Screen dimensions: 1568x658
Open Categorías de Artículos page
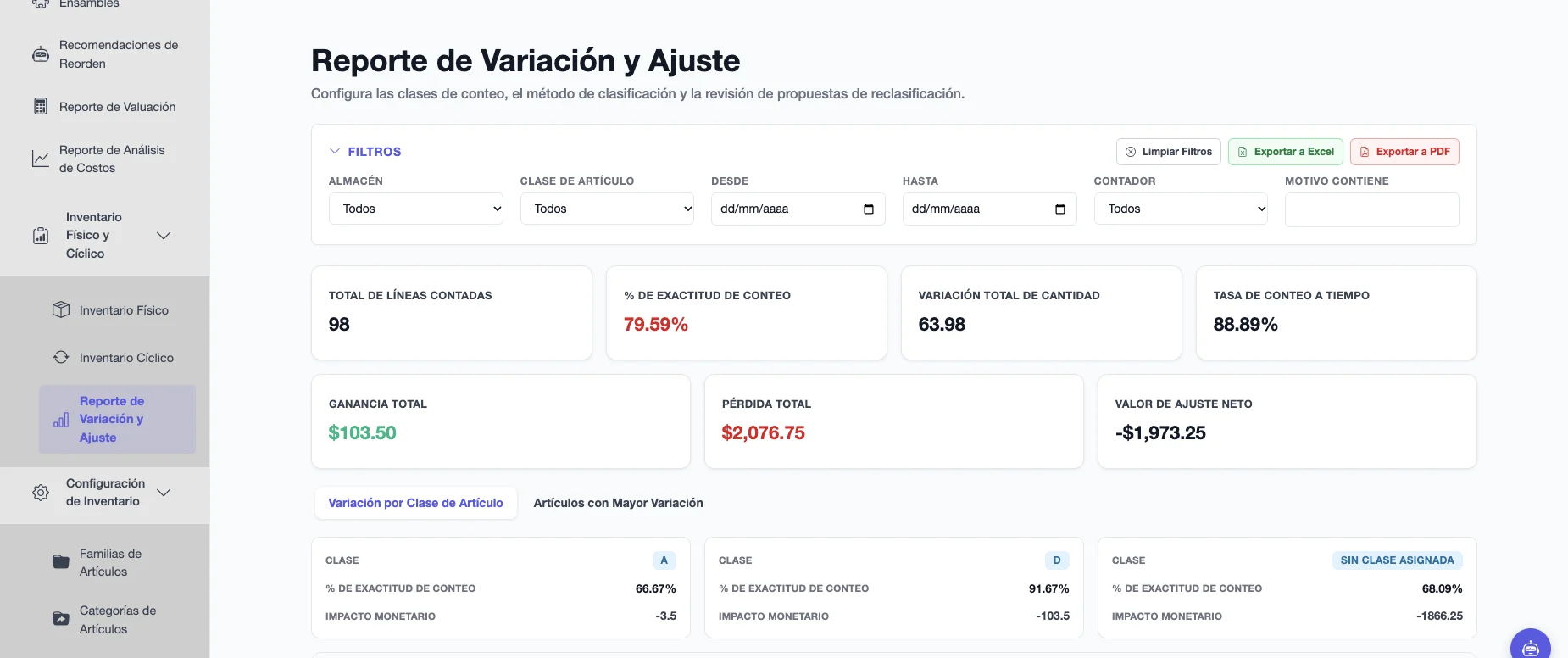(118, 620)
